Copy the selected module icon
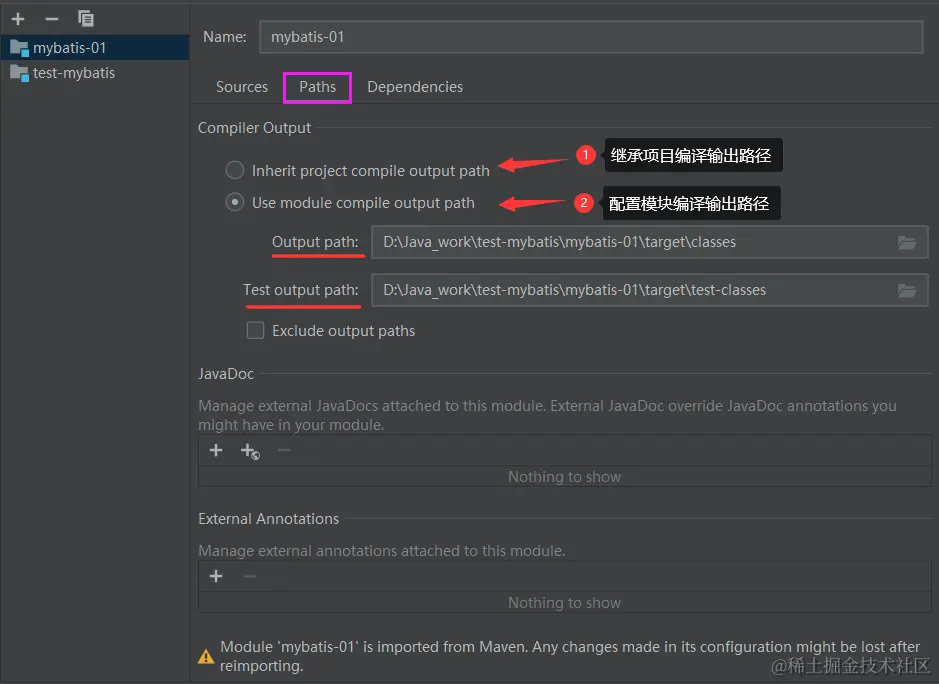The width and height of the screenshot is (939, 684). pos(86,19)
